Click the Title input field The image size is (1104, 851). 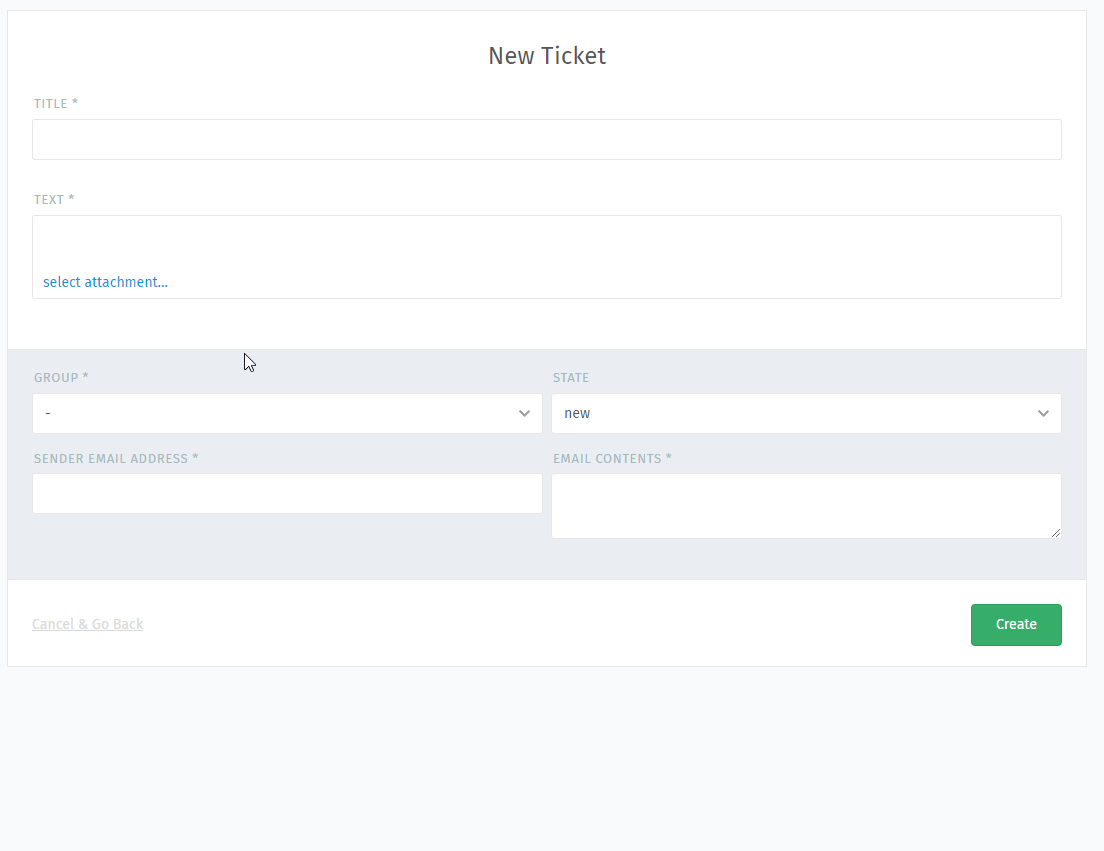point(546,139)
